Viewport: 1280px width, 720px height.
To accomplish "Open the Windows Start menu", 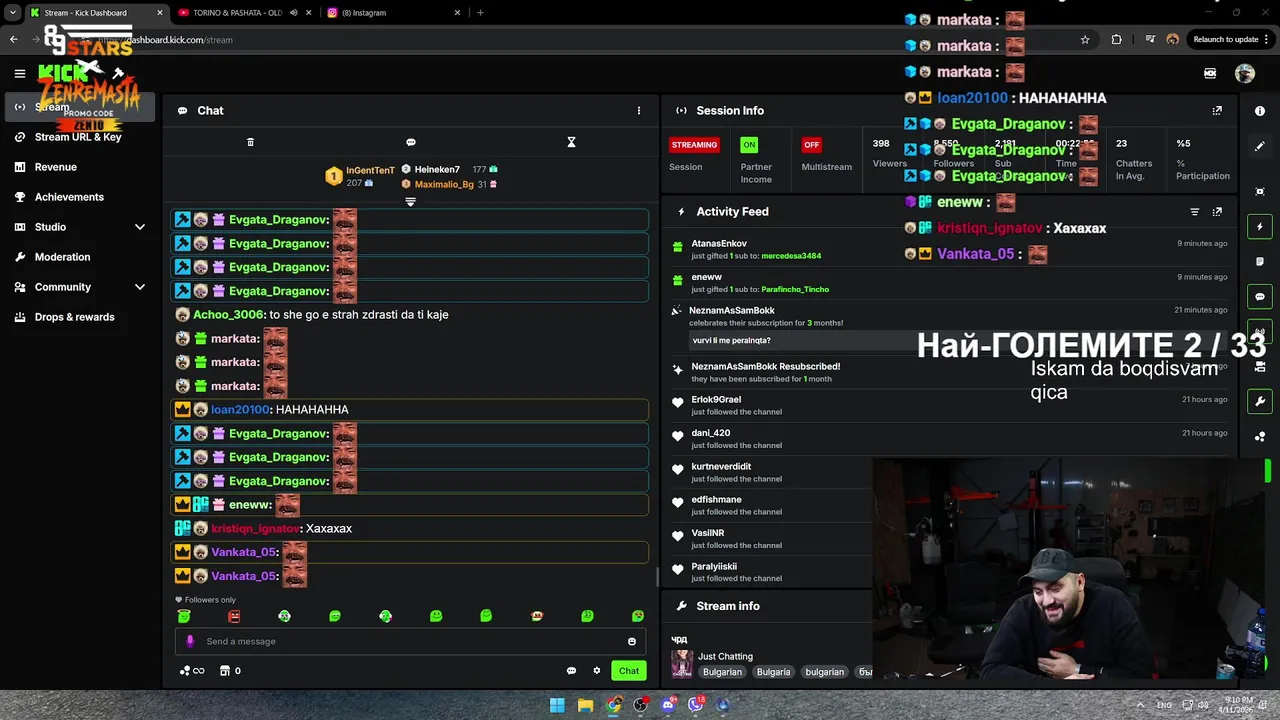I will pos(557,705).
